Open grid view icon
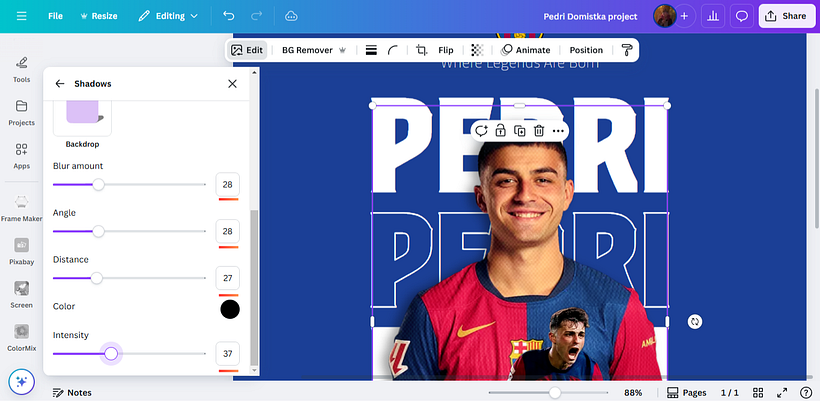 click(757, 393)
